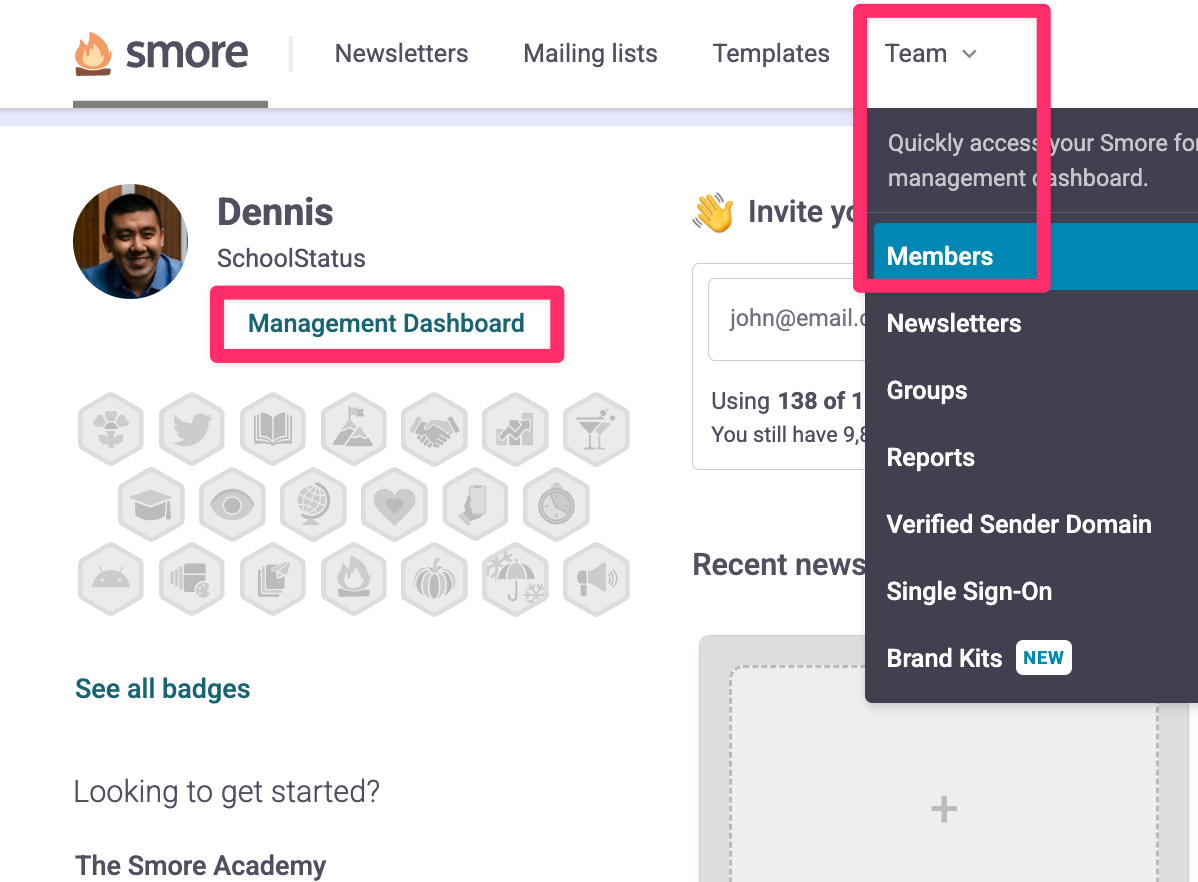Image resolution: width=1198 pixels, height=882 pixels.
Task: Select the Android robot badge
Action: pos(110,580)
